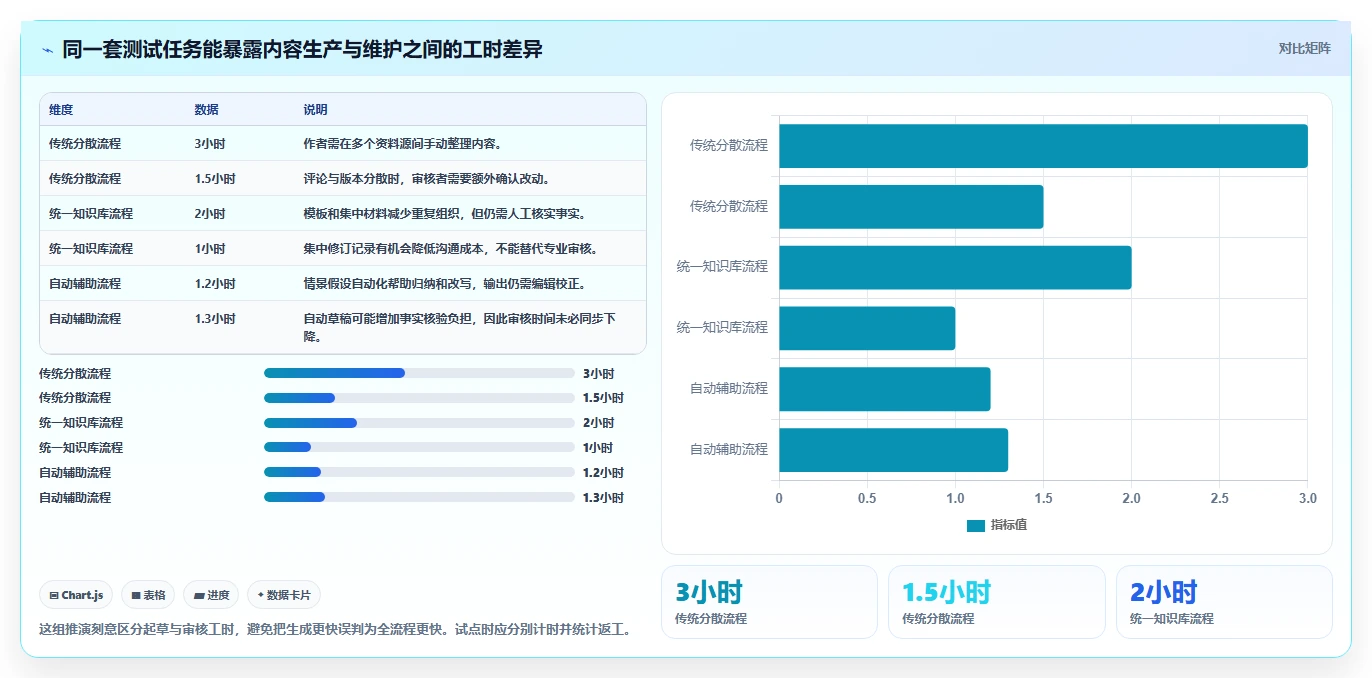1372x678 pixels.
Task: Click the table row text 作者需在多个资源间手动整理内容
Action: 403,143
